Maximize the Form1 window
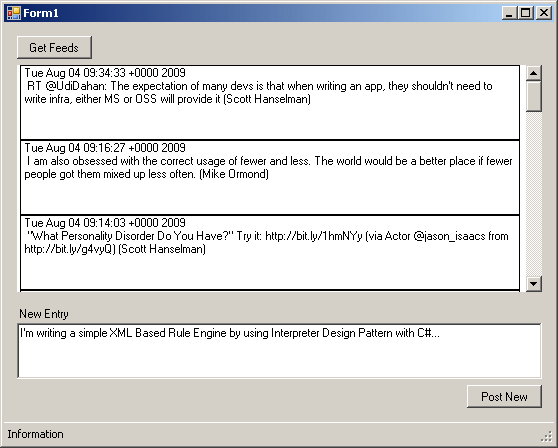 pos(526,13)
